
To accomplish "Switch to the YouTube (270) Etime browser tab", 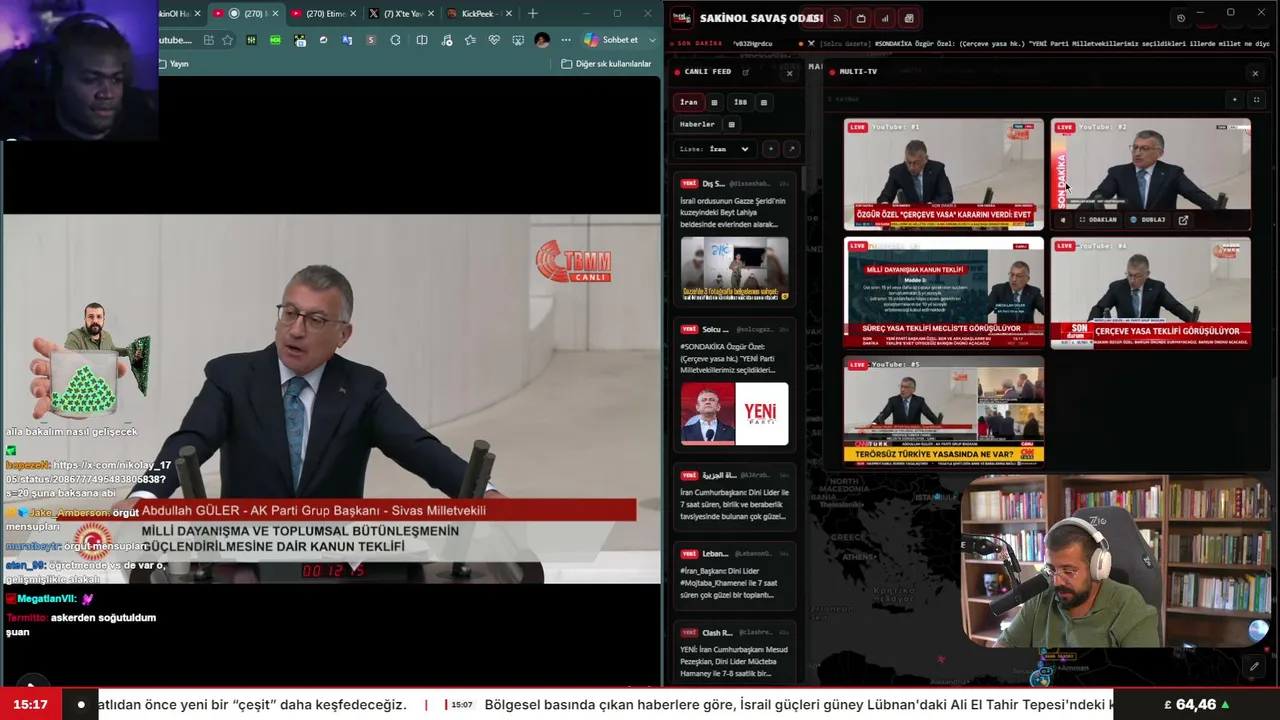I will [x=324, y=14].
